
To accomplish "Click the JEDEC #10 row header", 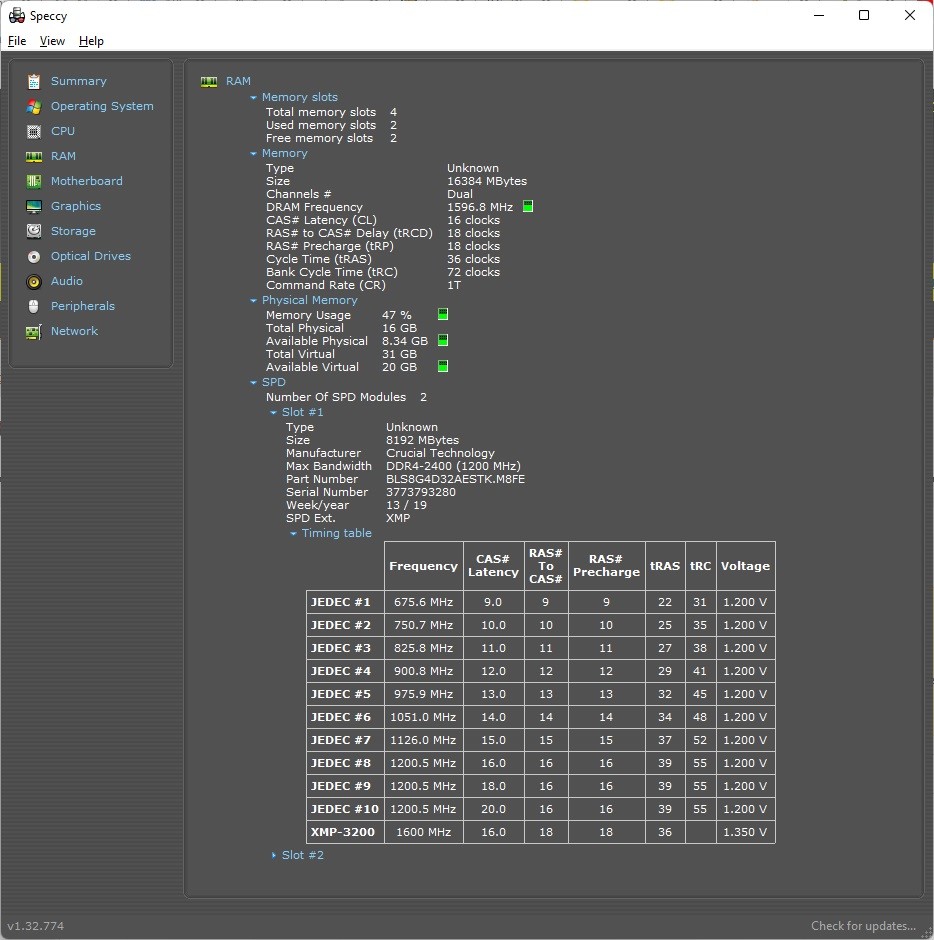I will [345, 809].
